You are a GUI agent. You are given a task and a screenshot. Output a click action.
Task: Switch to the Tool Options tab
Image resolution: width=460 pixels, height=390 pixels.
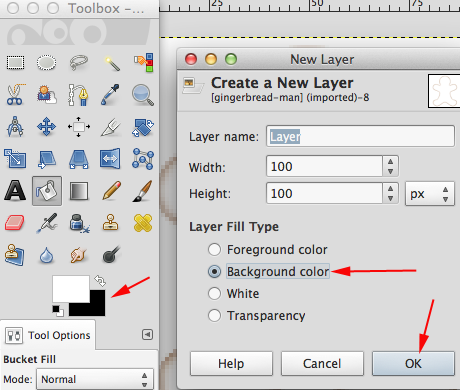(x=48, y=335)
